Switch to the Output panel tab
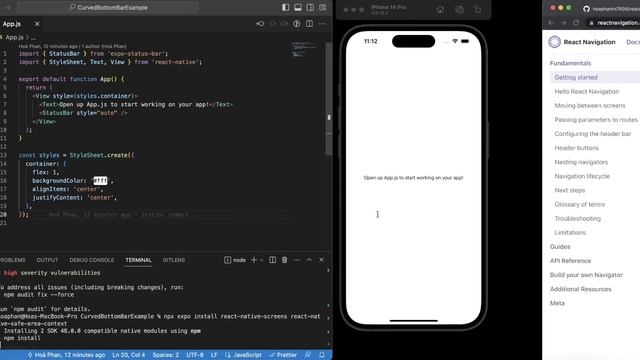 [x=47, y=260]
